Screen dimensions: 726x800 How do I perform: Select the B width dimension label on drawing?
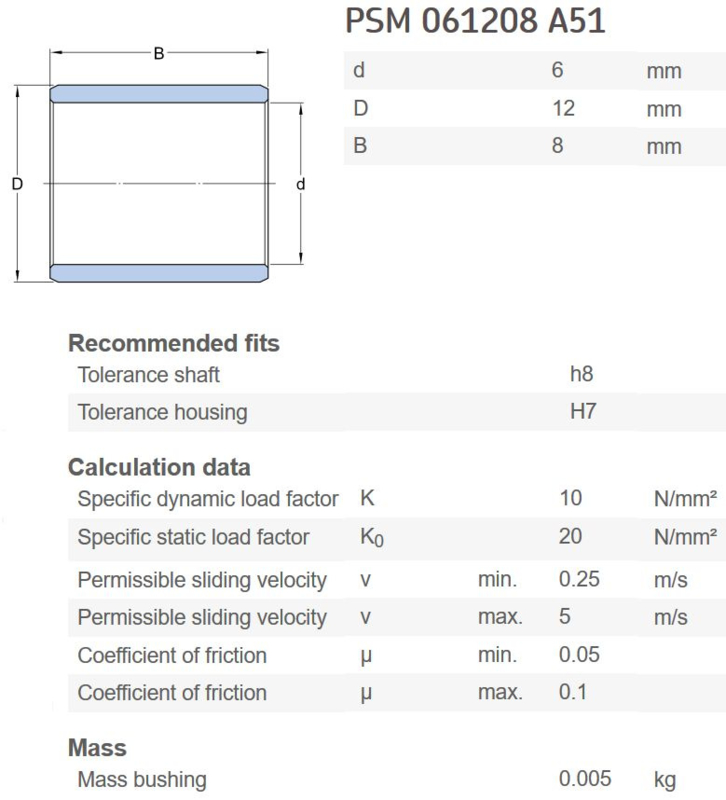click(x=159, y=53)
